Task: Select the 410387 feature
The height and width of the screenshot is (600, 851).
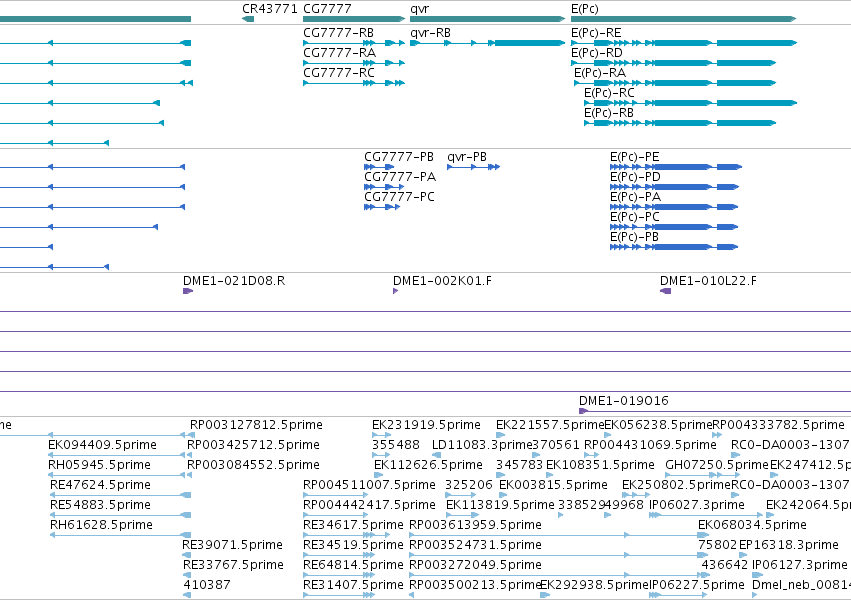Action: click(x=187, y=596)
